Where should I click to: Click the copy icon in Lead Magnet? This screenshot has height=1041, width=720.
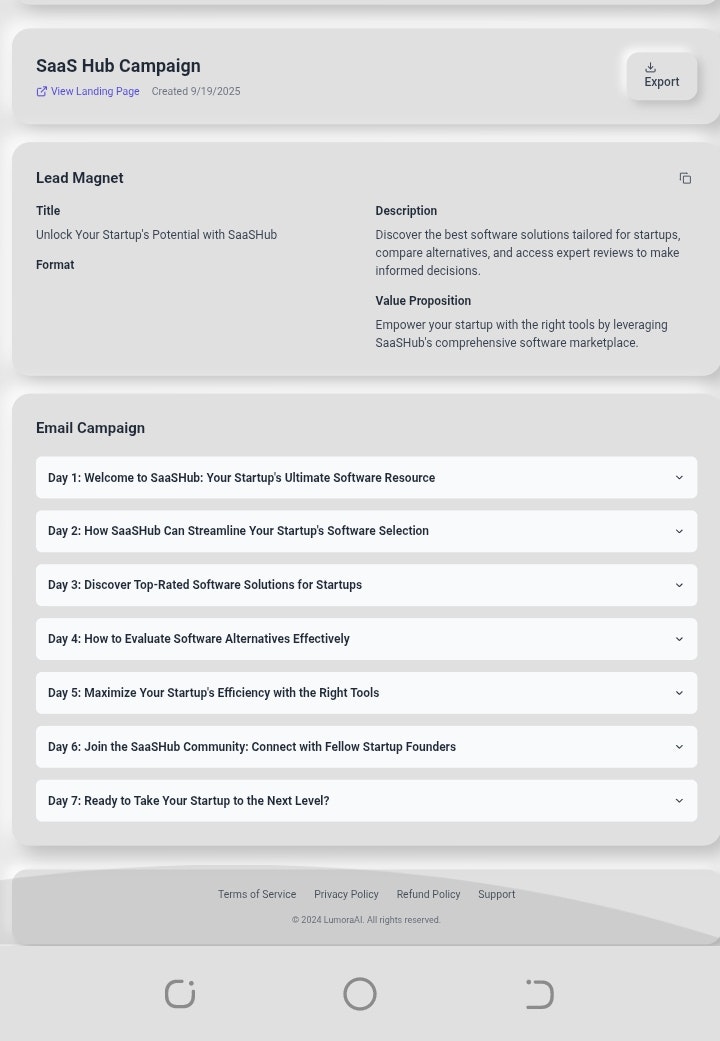coord(685,178)
